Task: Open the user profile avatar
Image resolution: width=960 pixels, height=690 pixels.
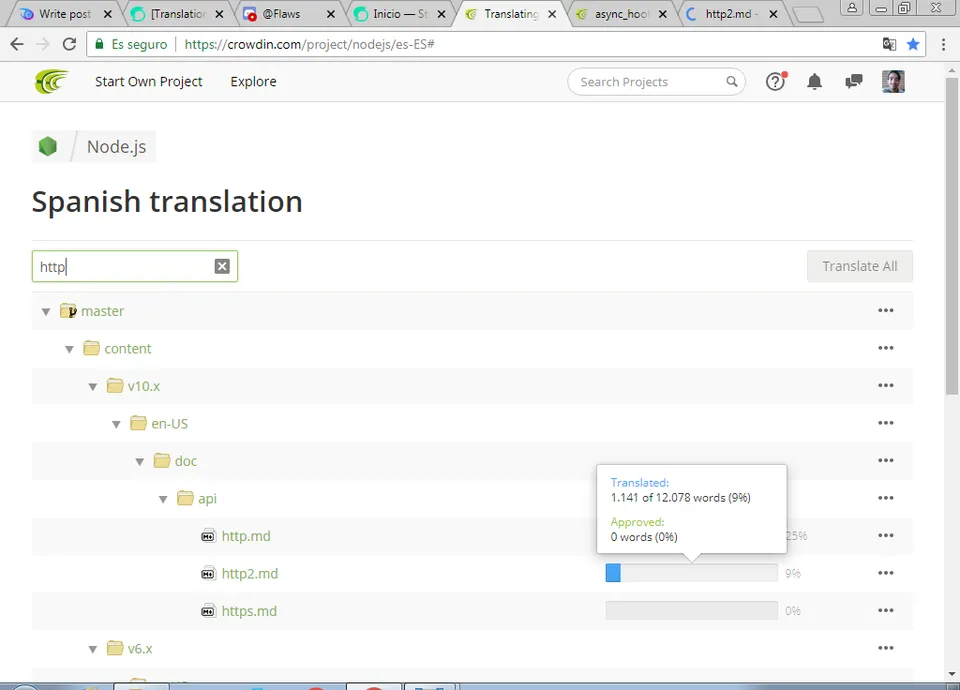Action: [893, 81]
